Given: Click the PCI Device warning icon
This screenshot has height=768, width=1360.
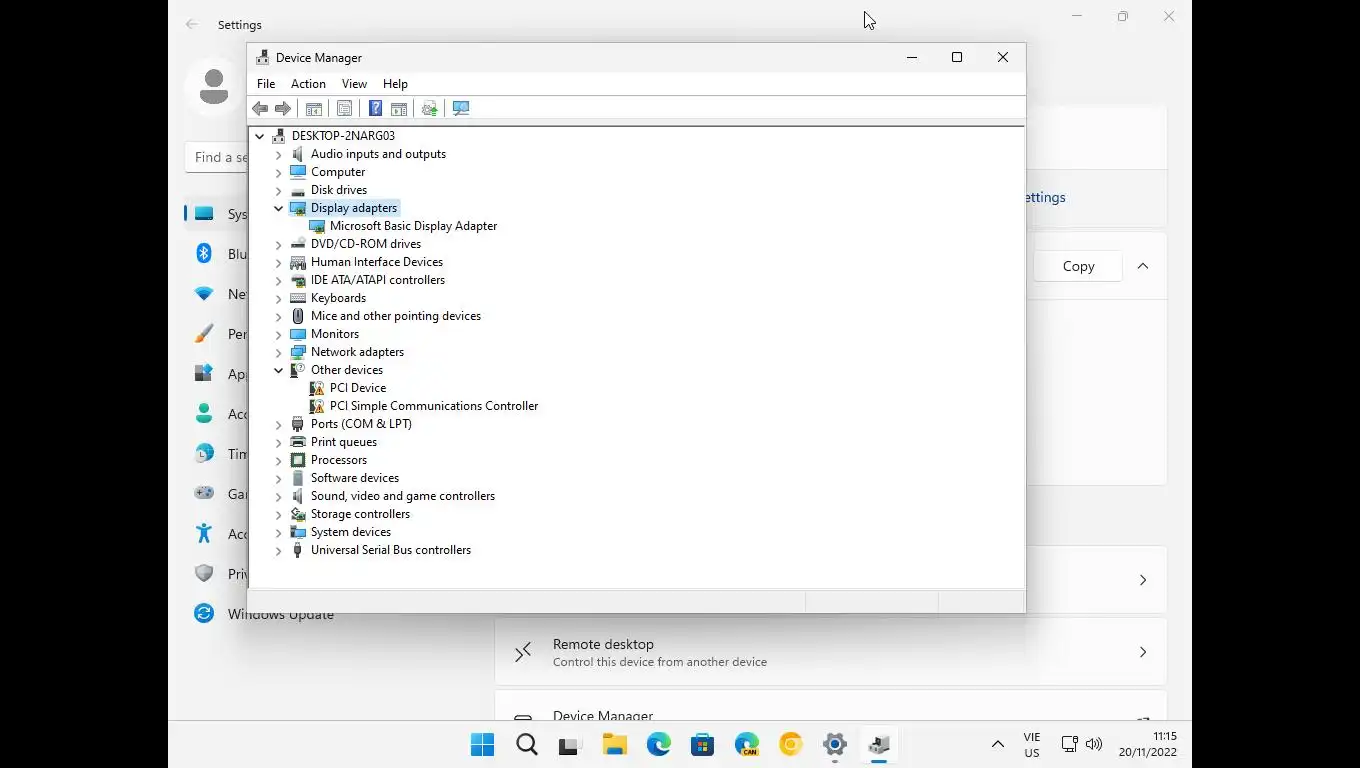Looking at the screenshot, I should tap(317, 388).
